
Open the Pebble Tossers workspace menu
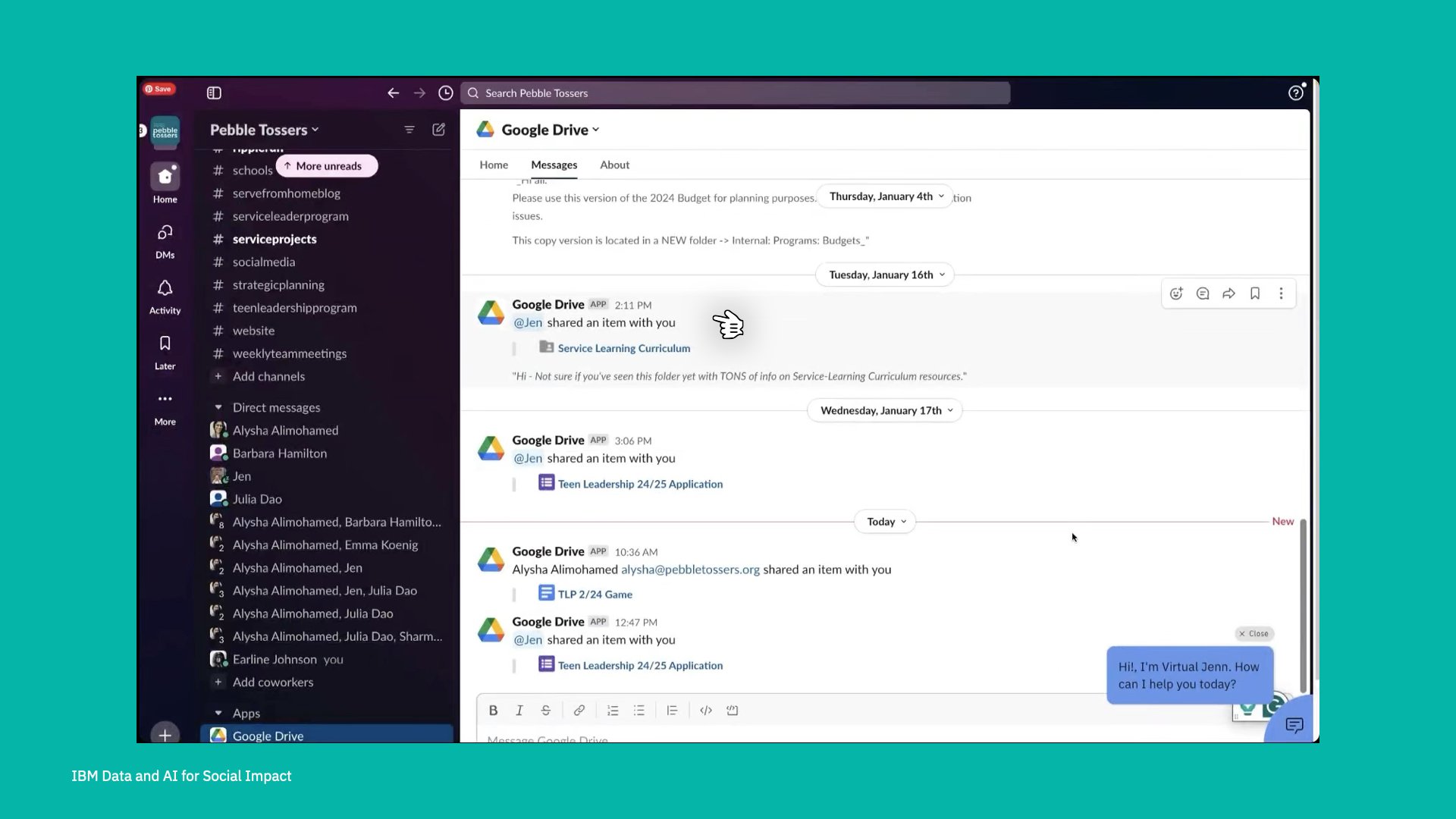[x=264, y=130]
